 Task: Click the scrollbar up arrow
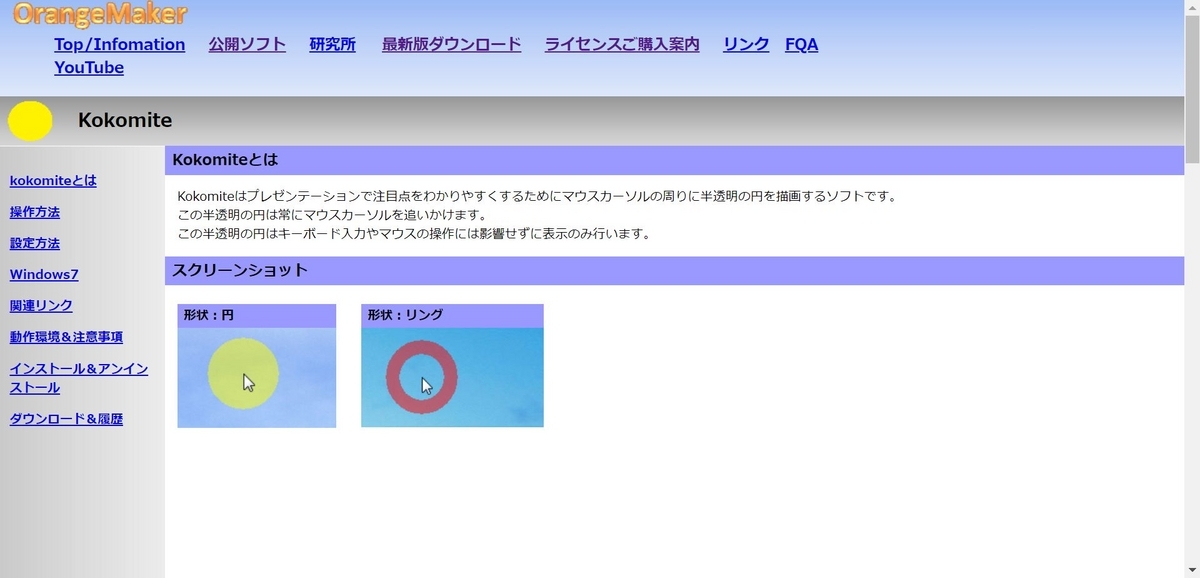tap(1192, 6)
